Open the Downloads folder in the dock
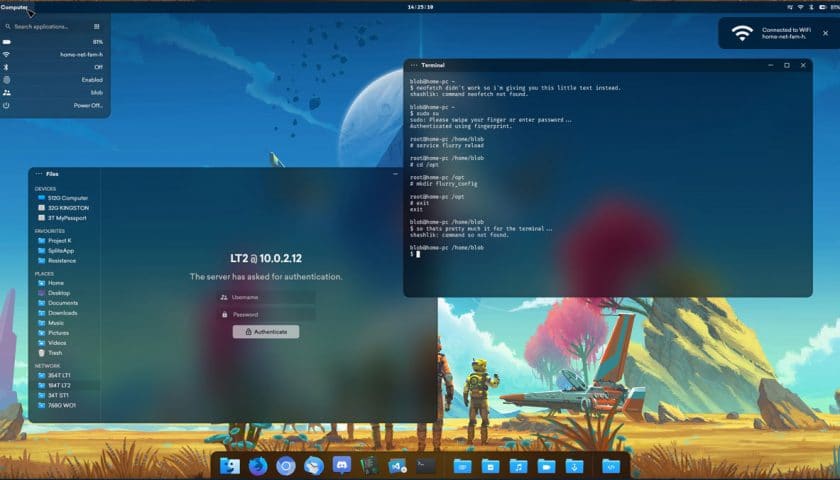This screenshot has width=840, height=480. point(574,466)
